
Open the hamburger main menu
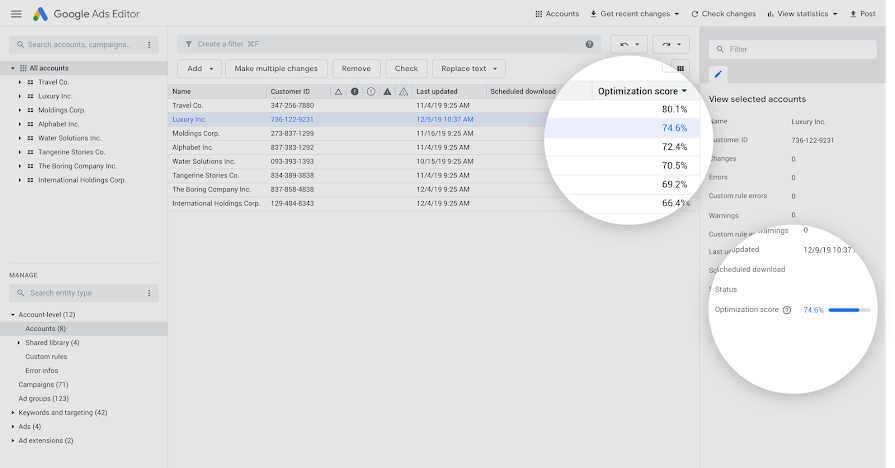(x=17, y=14)
